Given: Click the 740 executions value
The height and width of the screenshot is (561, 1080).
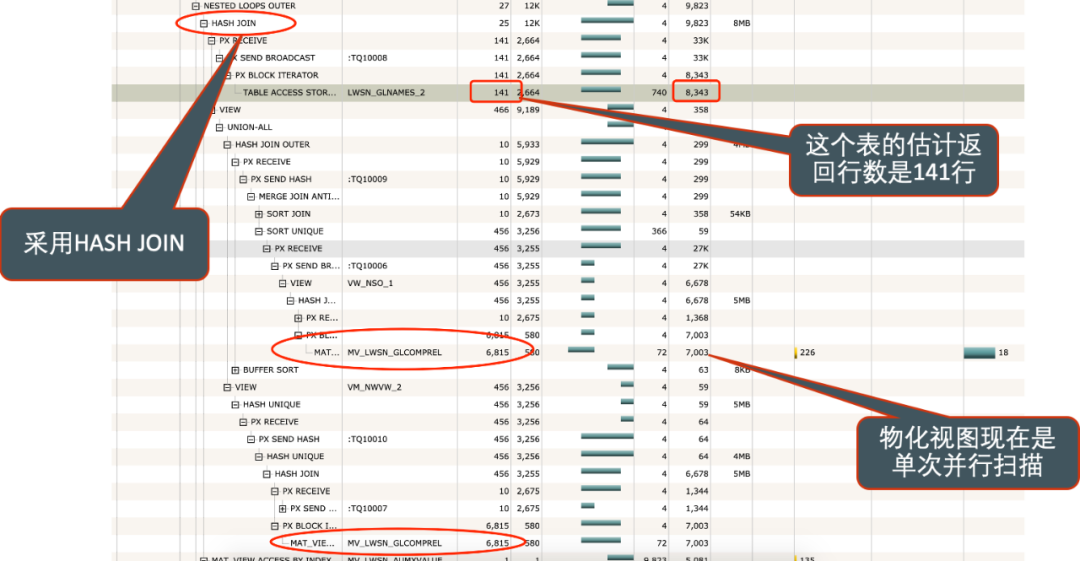Looking at the screenshot, I should coord(659,92).
